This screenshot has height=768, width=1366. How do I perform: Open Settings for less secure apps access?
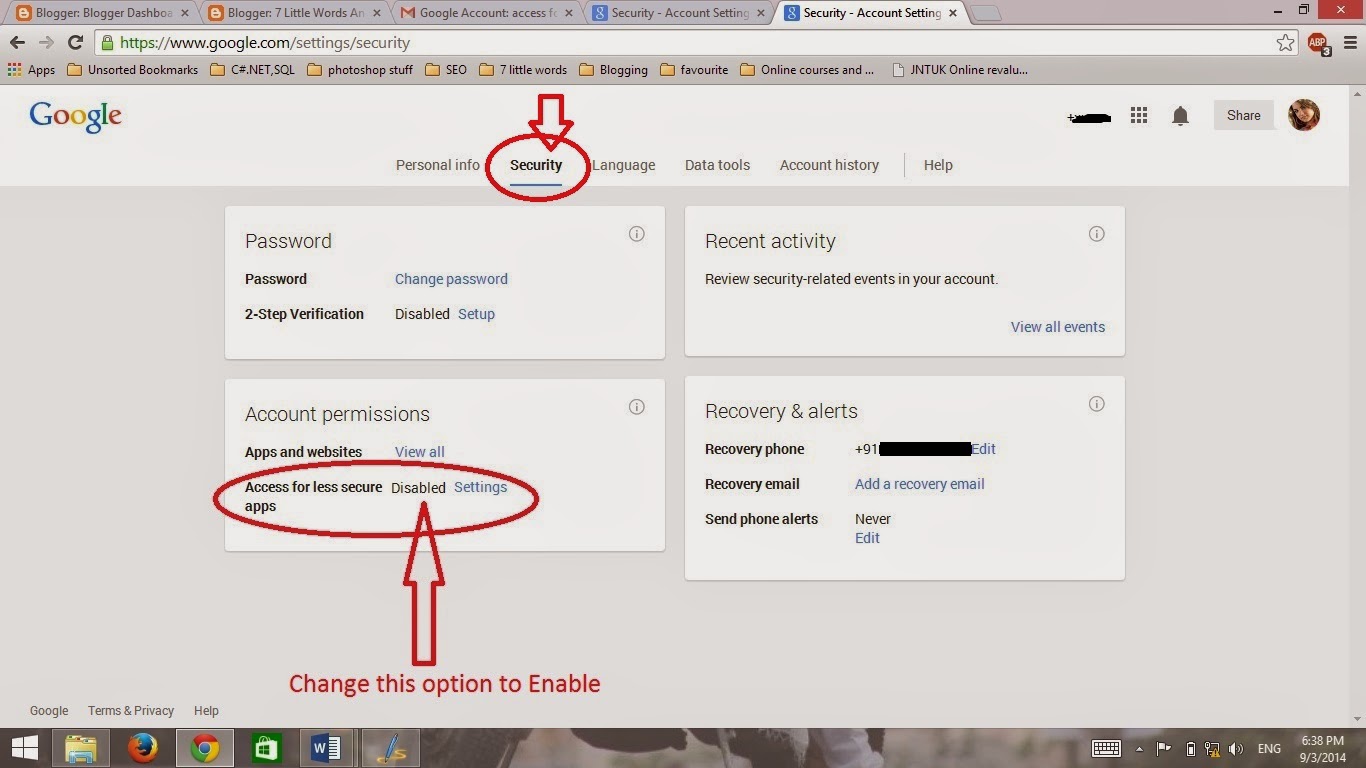click(x=480, y=487)
